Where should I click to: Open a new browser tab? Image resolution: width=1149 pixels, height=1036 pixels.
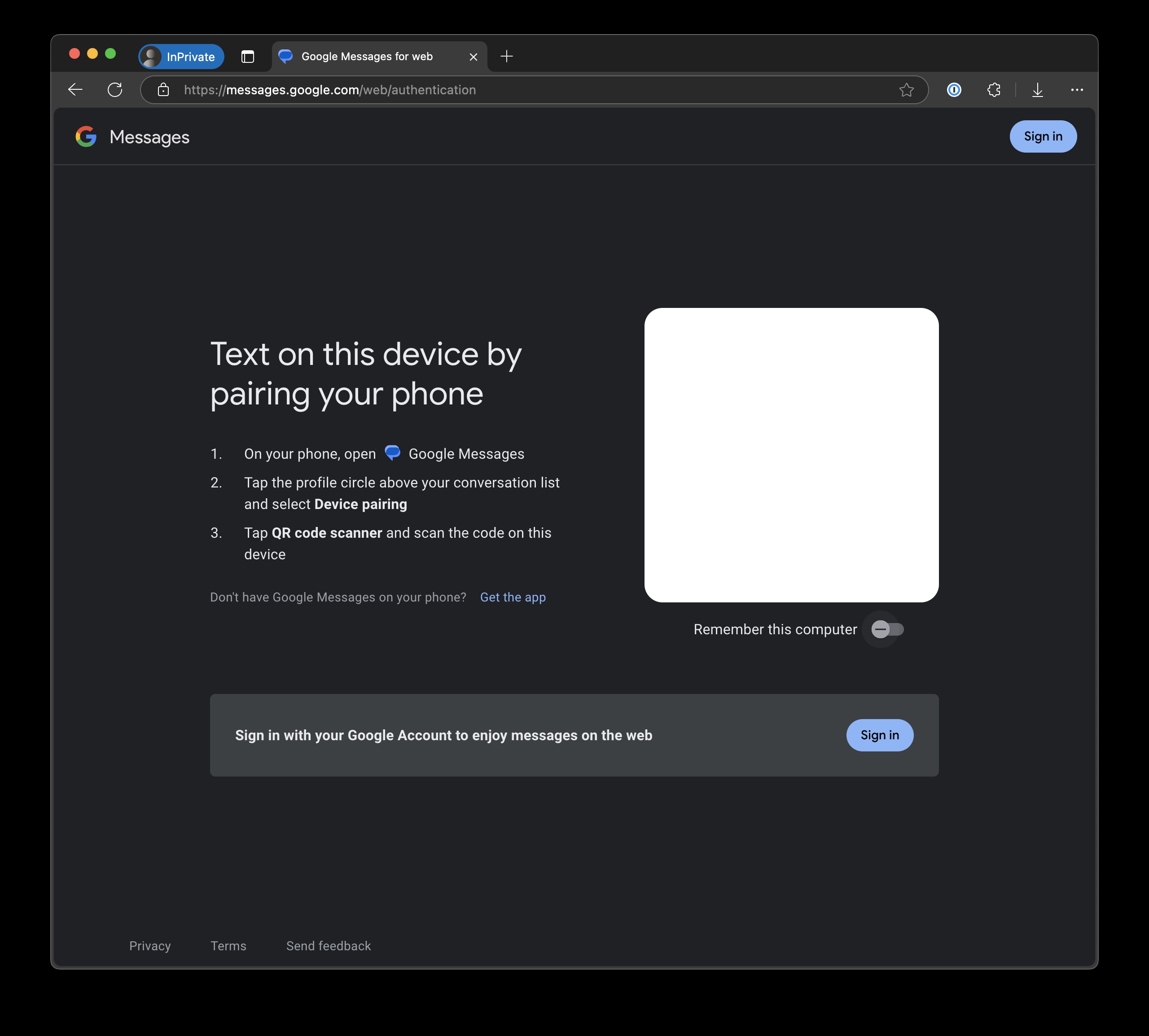point(505,55)
